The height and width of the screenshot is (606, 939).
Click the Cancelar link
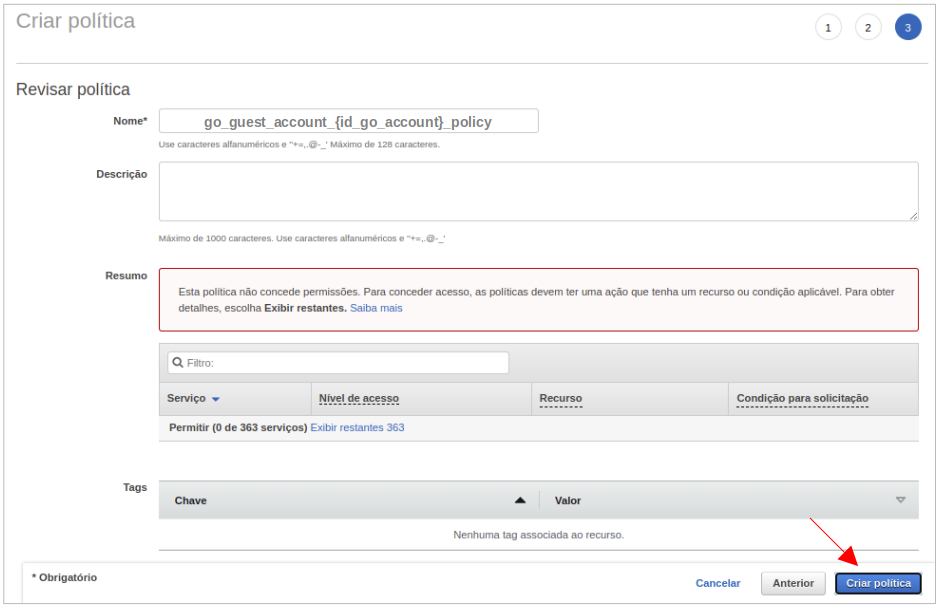pos(718,583)
